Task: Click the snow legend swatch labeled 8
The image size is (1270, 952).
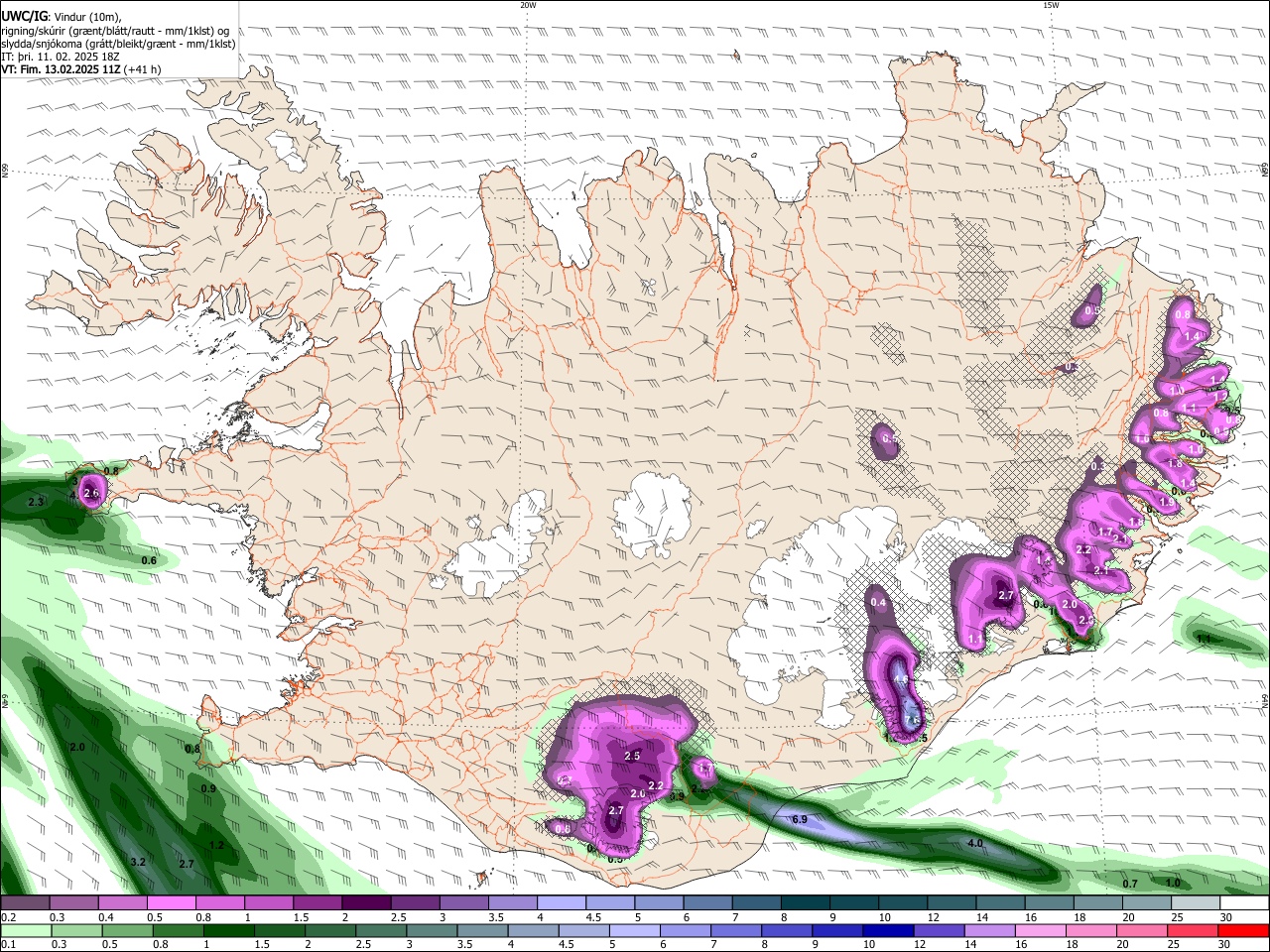Action: coord(805,903)
